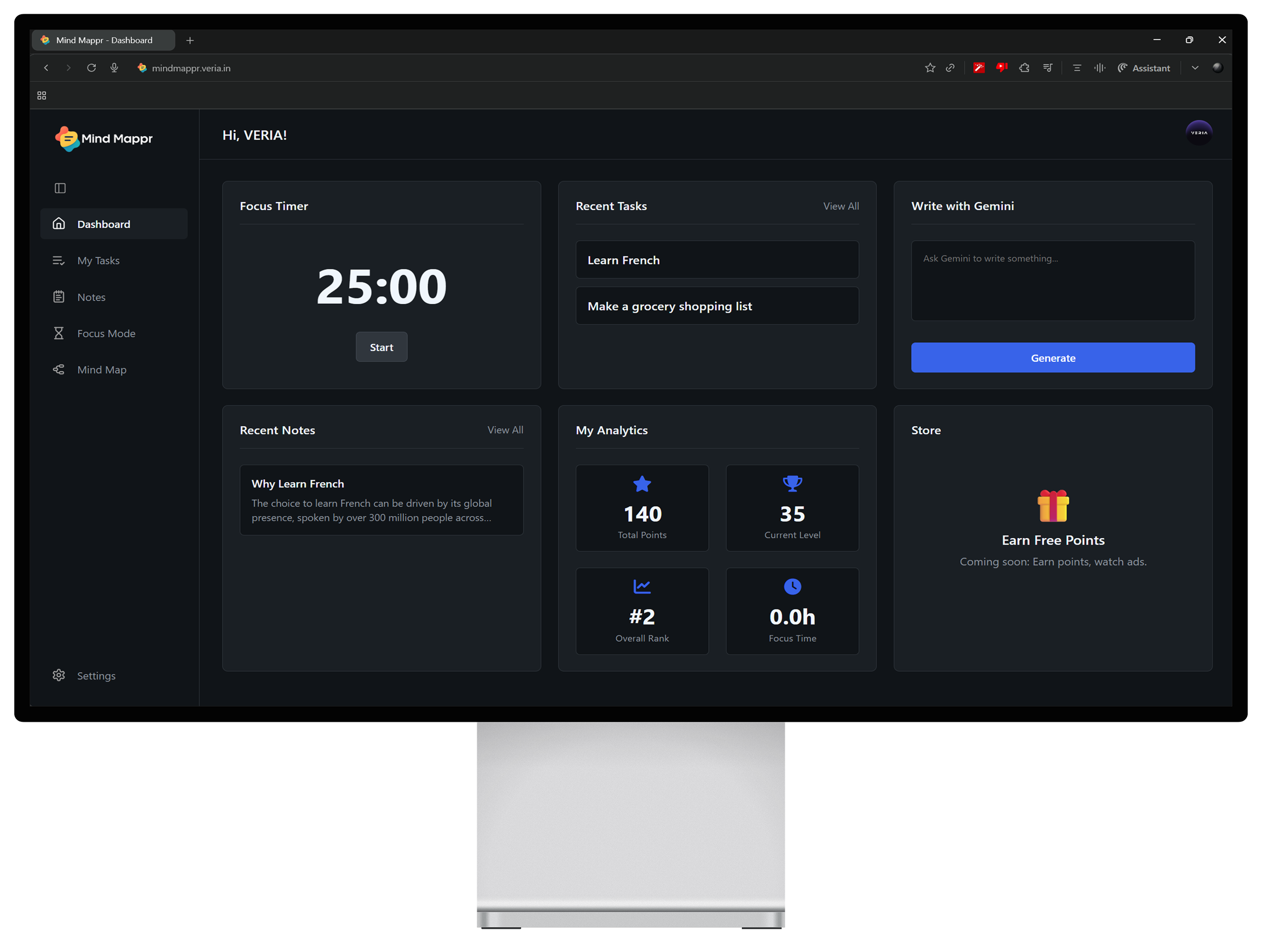The image size is (1262, 952).
Task: Open the Learn French task
Action: (x=717, y=260)
